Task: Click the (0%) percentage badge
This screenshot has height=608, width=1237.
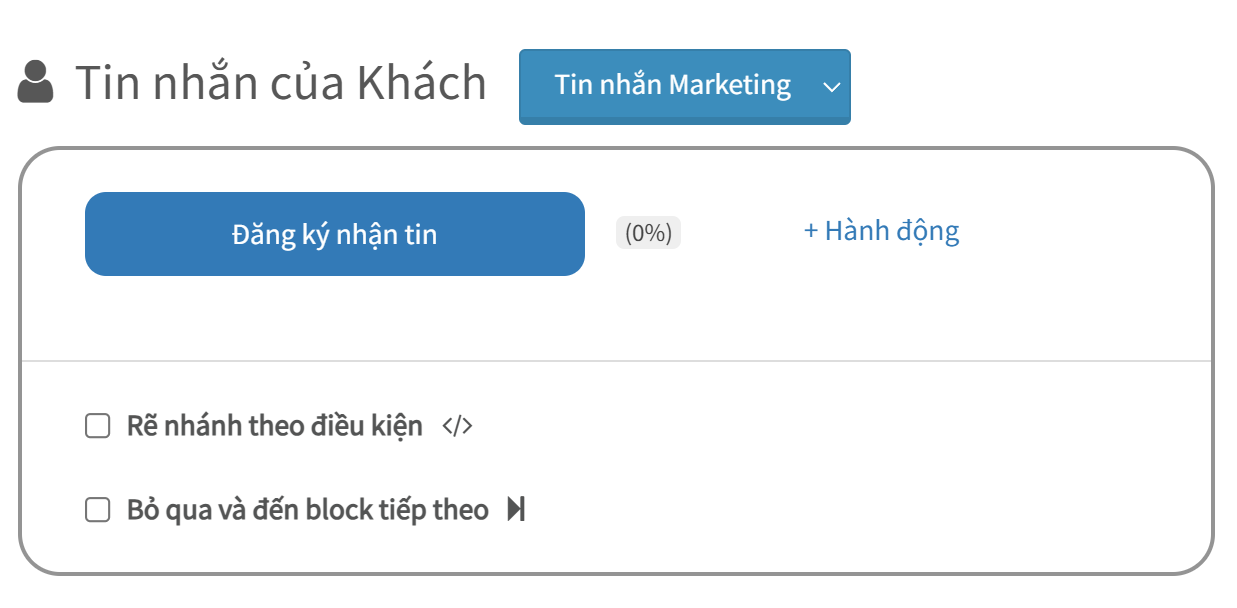Action: [648, 233]
